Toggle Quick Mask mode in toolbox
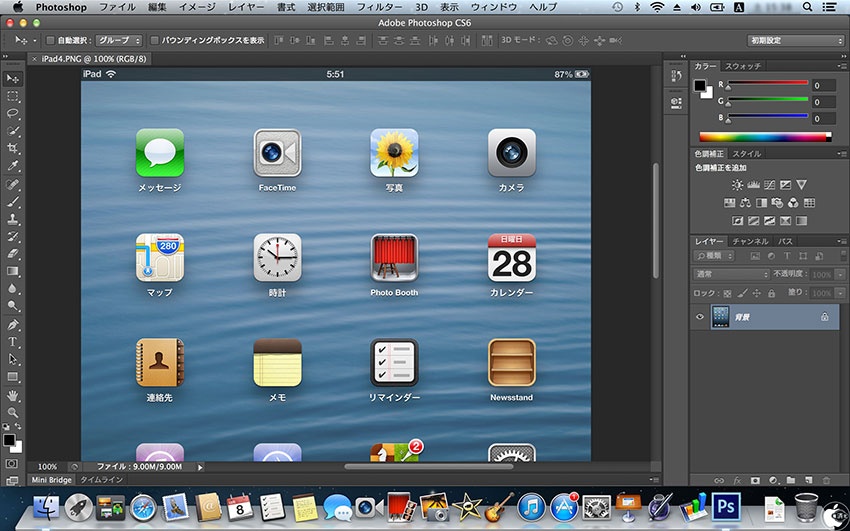 tap(12, 464)
